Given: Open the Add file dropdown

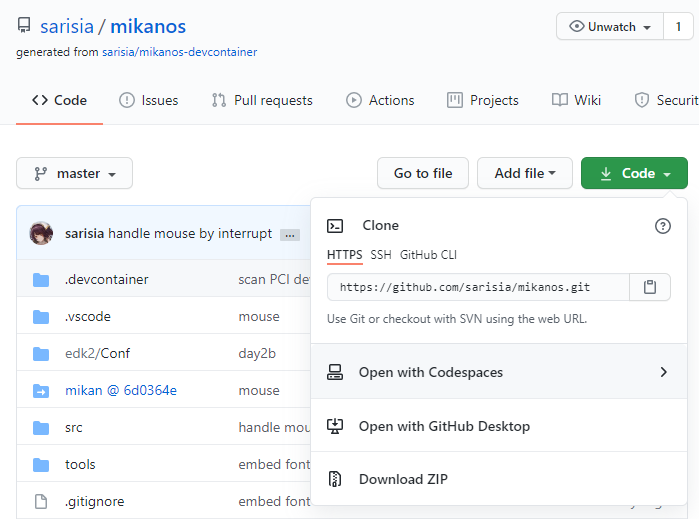Looking at the screenshot, I should tap(525, 173).
